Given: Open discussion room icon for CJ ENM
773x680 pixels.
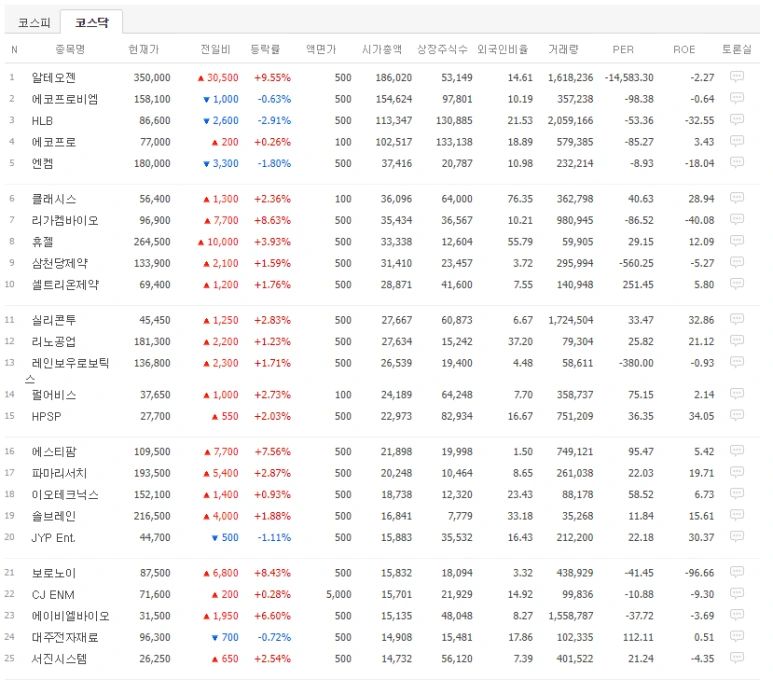Looking at the screenshot, I should click(737, 594).
